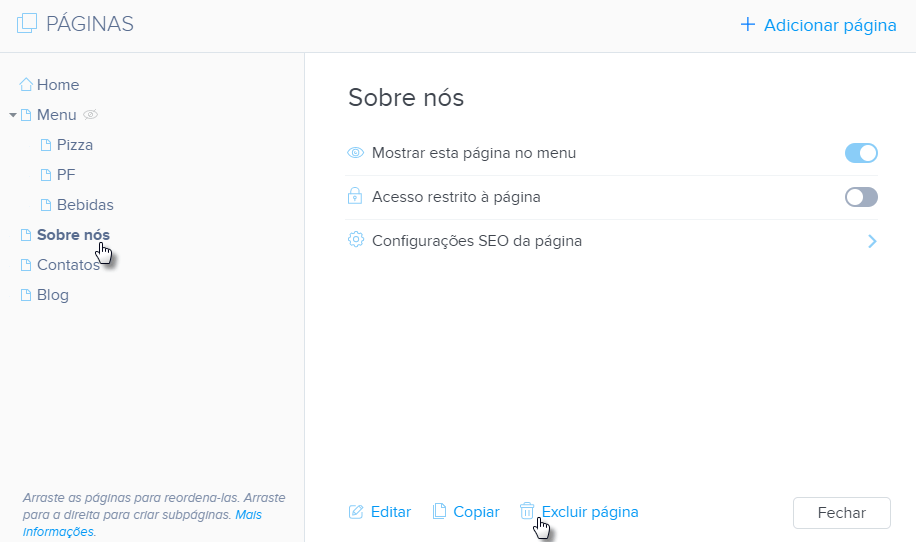Image resolution: width=916 pixels, height=542 pixels.
Task: Disable 'Mostrar esta página no menu' switch
Action: [x=861, y=153]
